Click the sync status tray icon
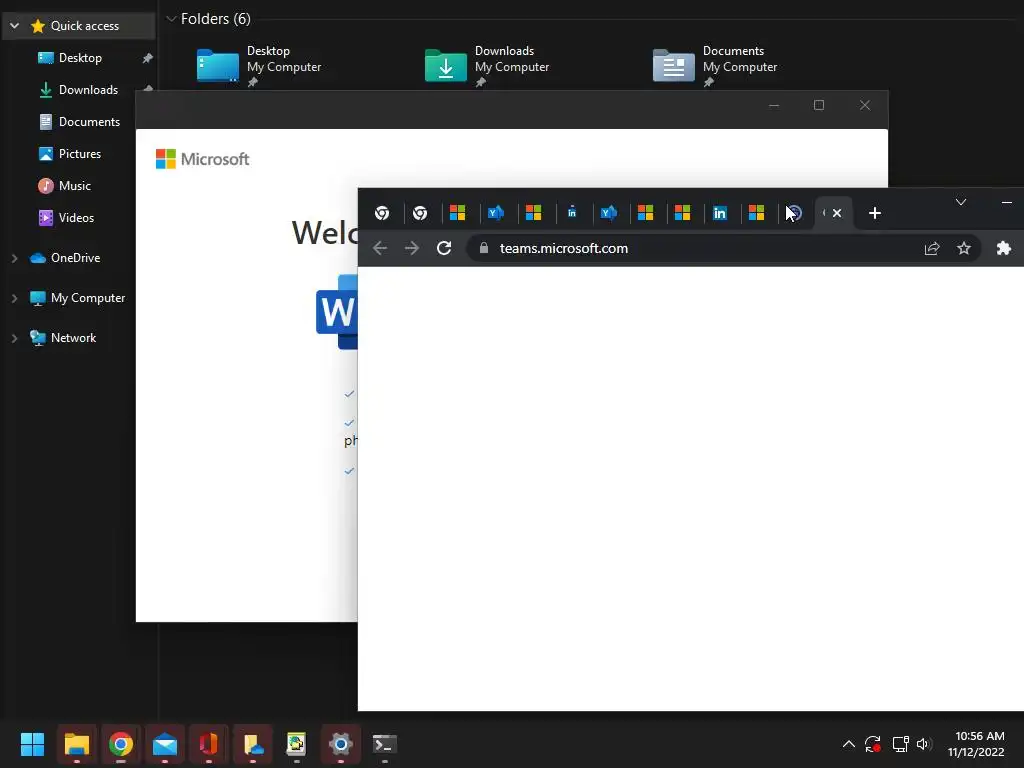 873,744
